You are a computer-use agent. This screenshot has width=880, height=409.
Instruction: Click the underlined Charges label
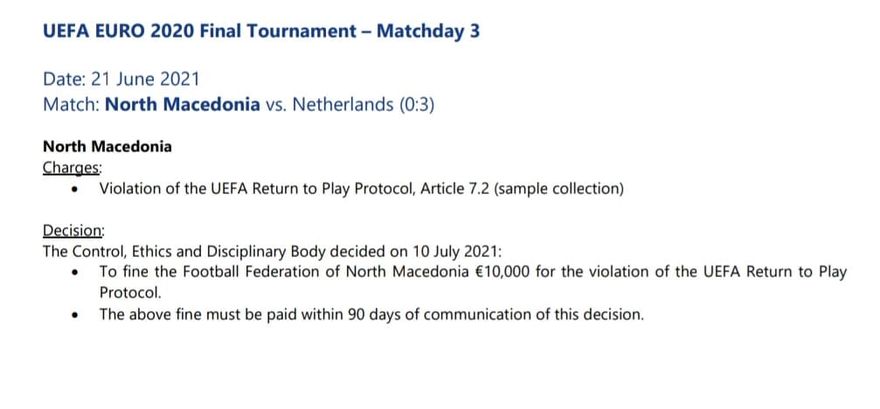click(72, 168)
